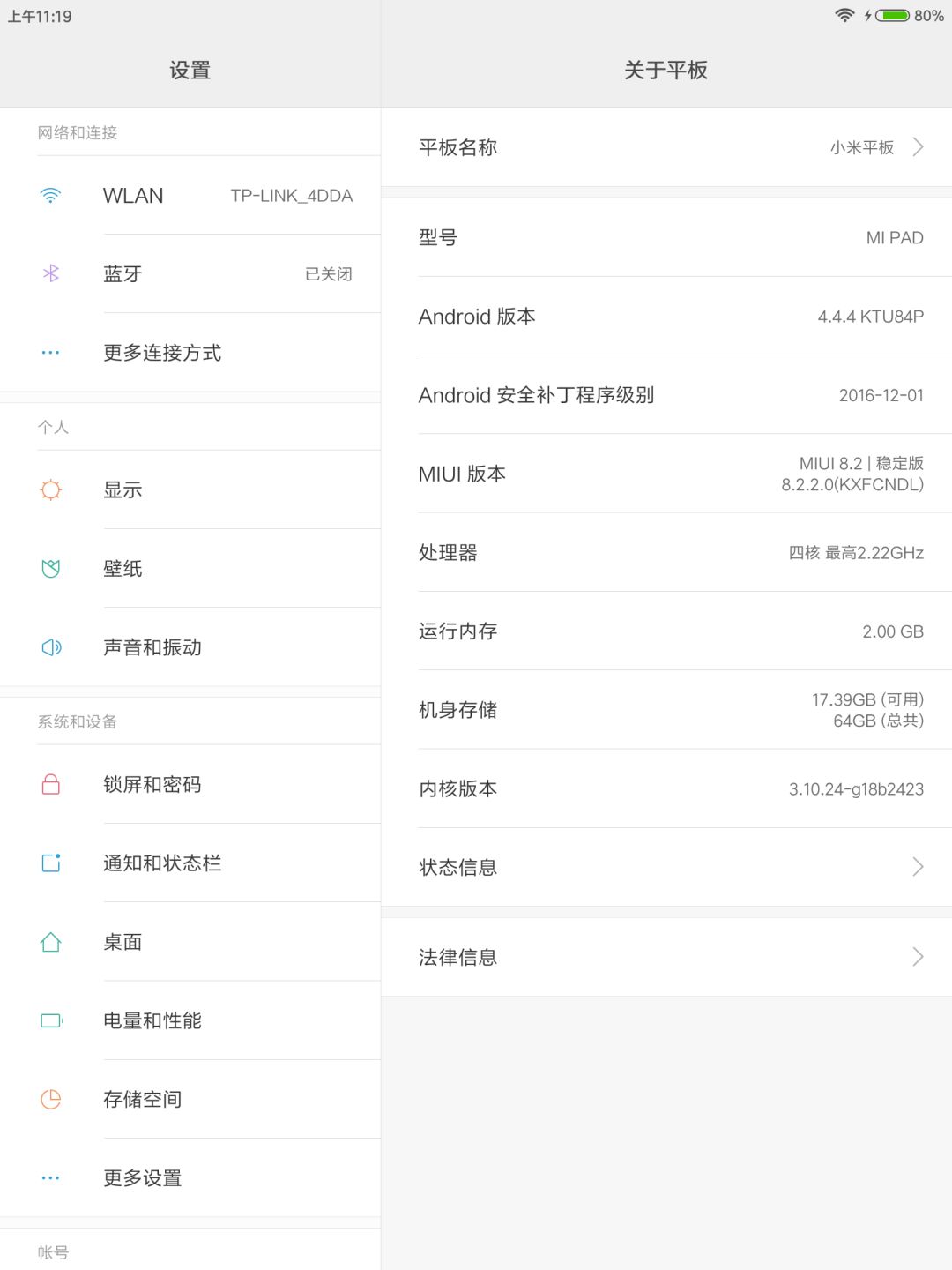The height and width of the screenshot is (1270, 952).
Task: Tap the Bluetooth icon in settings
Action: point(51,274)
